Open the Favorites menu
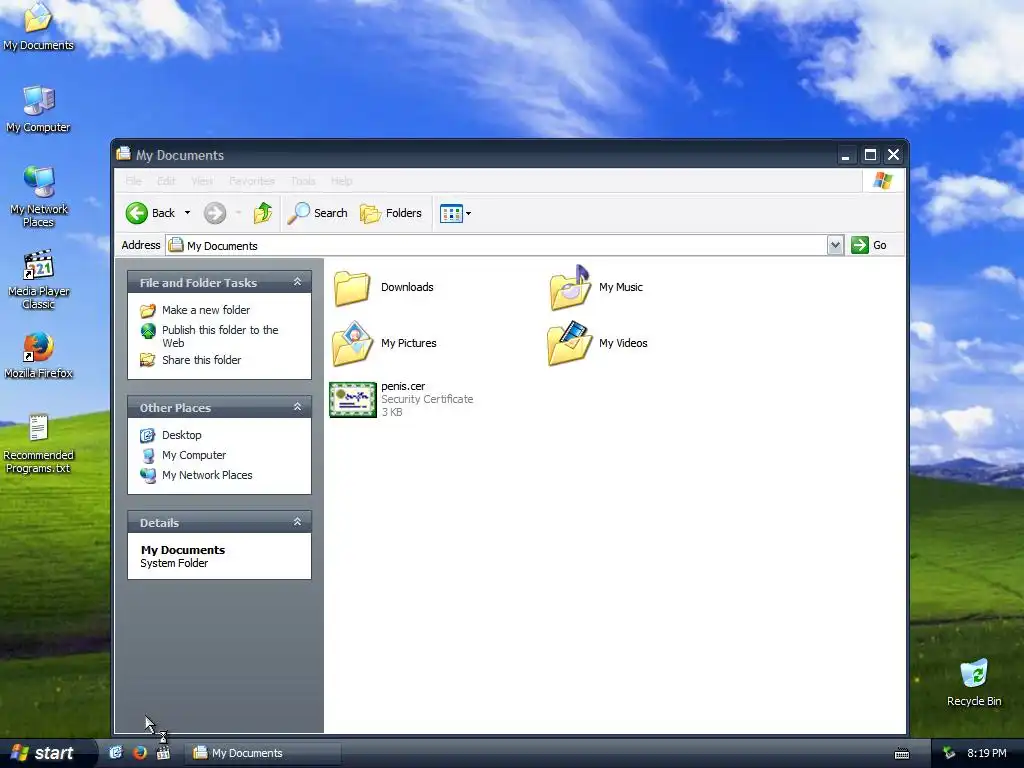This screenshot has height=768, width=1024. pos(251,181)
